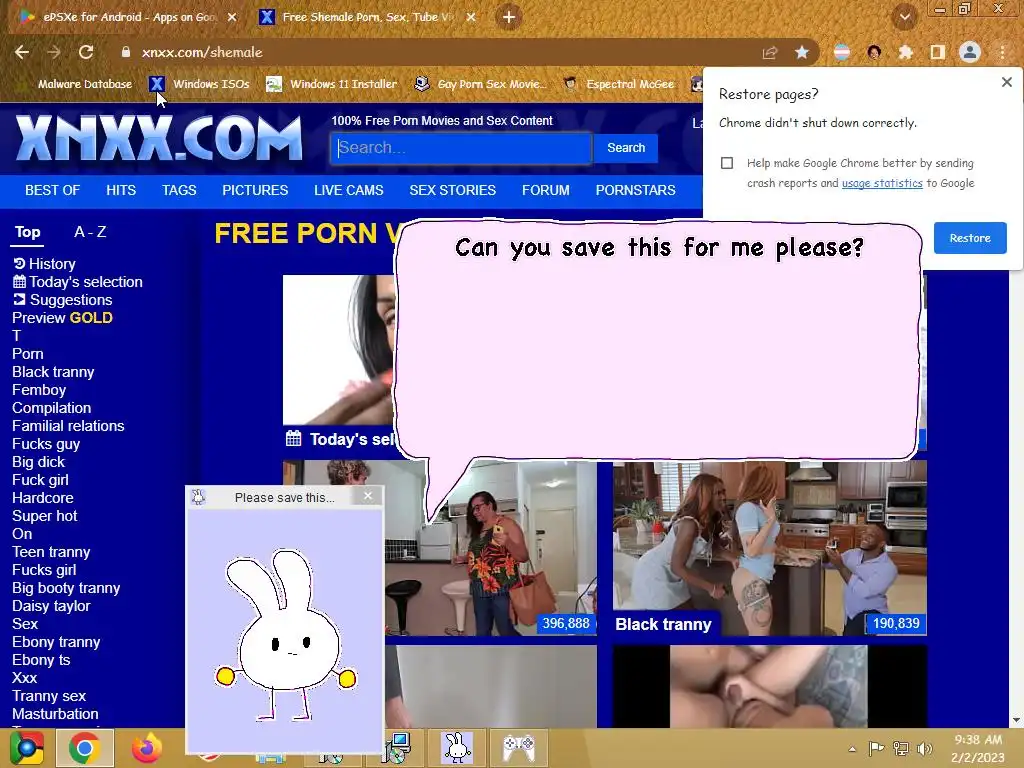Open the TAGS menu item
The height and width of the screenshot is (768, 1024).
point(179,190)
